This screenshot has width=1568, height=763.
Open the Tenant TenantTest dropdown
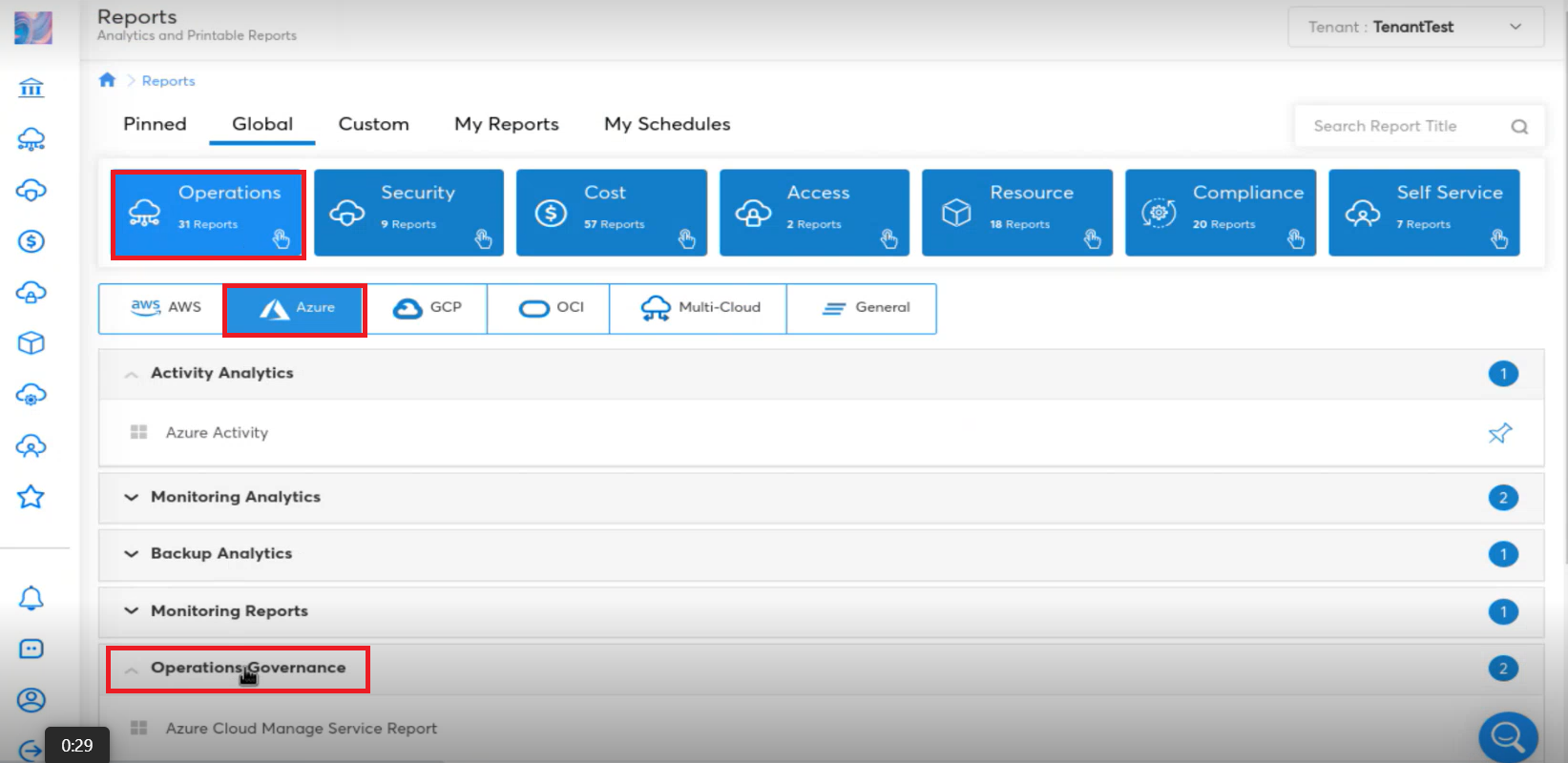(1415, 27)
